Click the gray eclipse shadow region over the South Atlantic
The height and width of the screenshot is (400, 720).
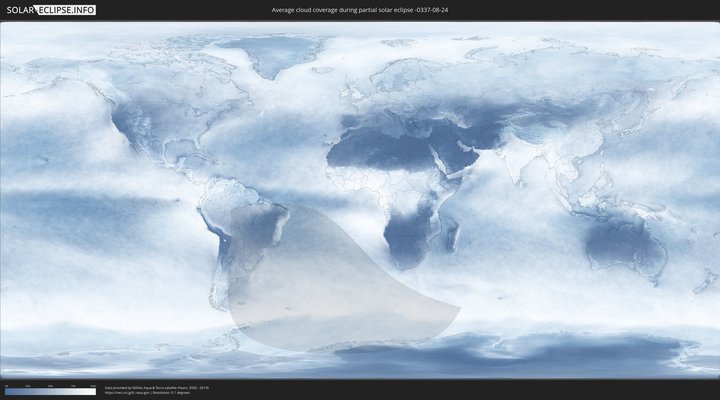click(x=330, y=290)
